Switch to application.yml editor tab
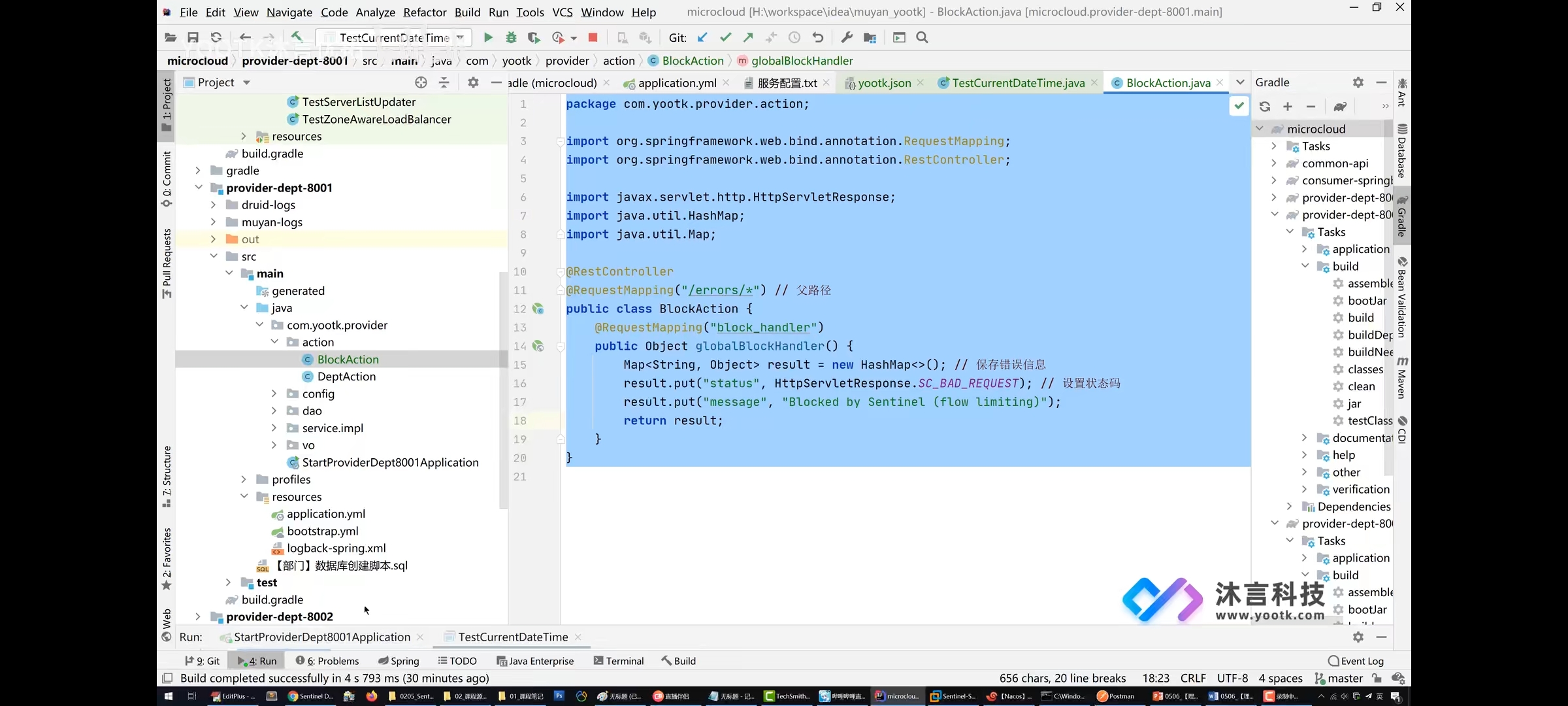 (677, 83)
